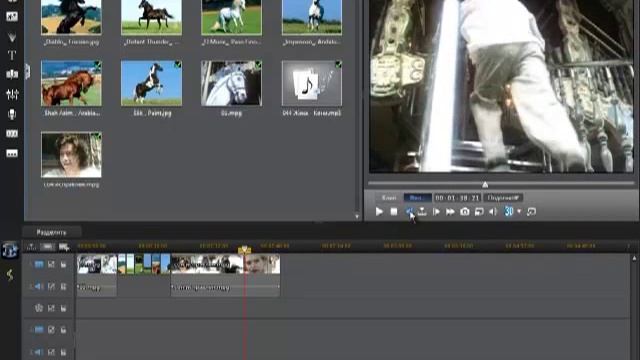Image resolution: width=640 pixels, height=360 pixels.
Task: Click the first video track icon
Action: click(x=39, y=264)
